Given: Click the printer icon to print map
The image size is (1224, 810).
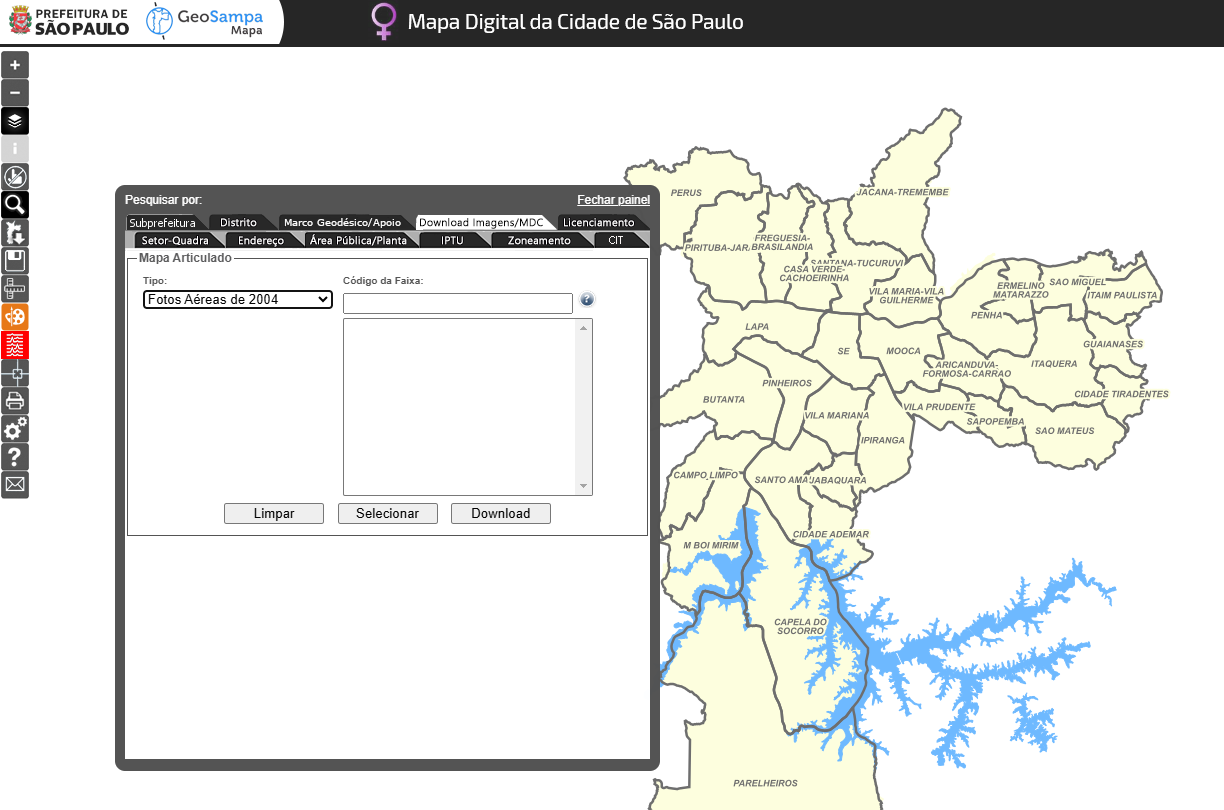Looking at the screenshot, I should click(x=15, y=401).
